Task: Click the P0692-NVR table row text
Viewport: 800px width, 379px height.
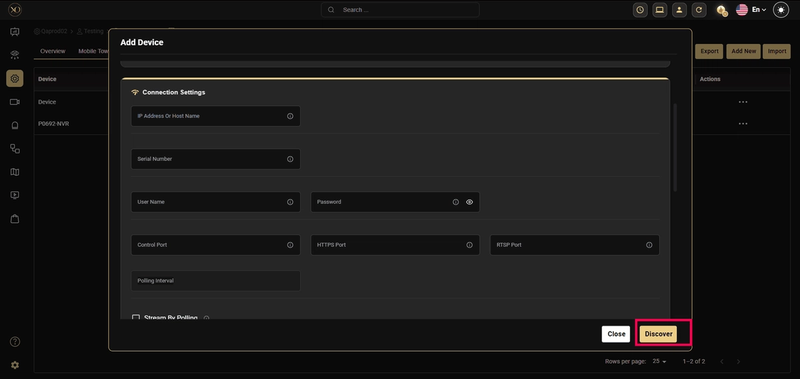Action: coord(54,123)
